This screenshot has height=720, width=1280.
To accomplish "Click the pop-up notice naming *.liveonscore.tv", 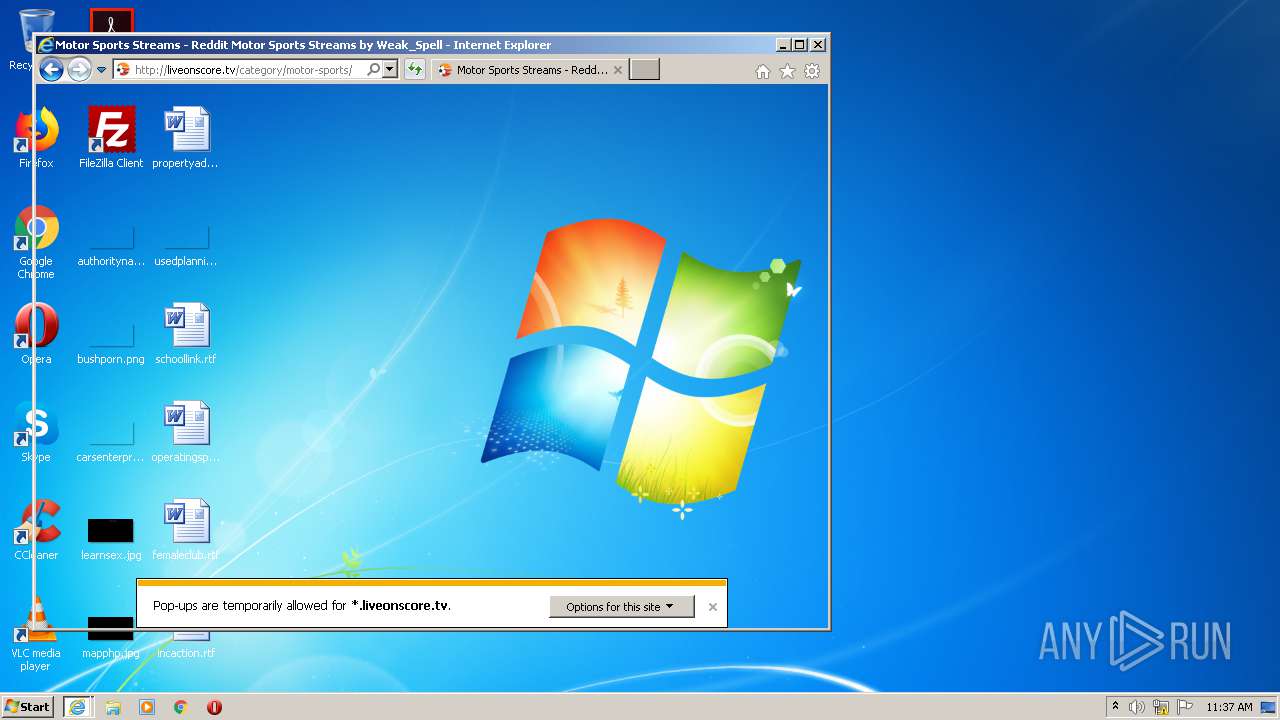I will click(302, 606).
